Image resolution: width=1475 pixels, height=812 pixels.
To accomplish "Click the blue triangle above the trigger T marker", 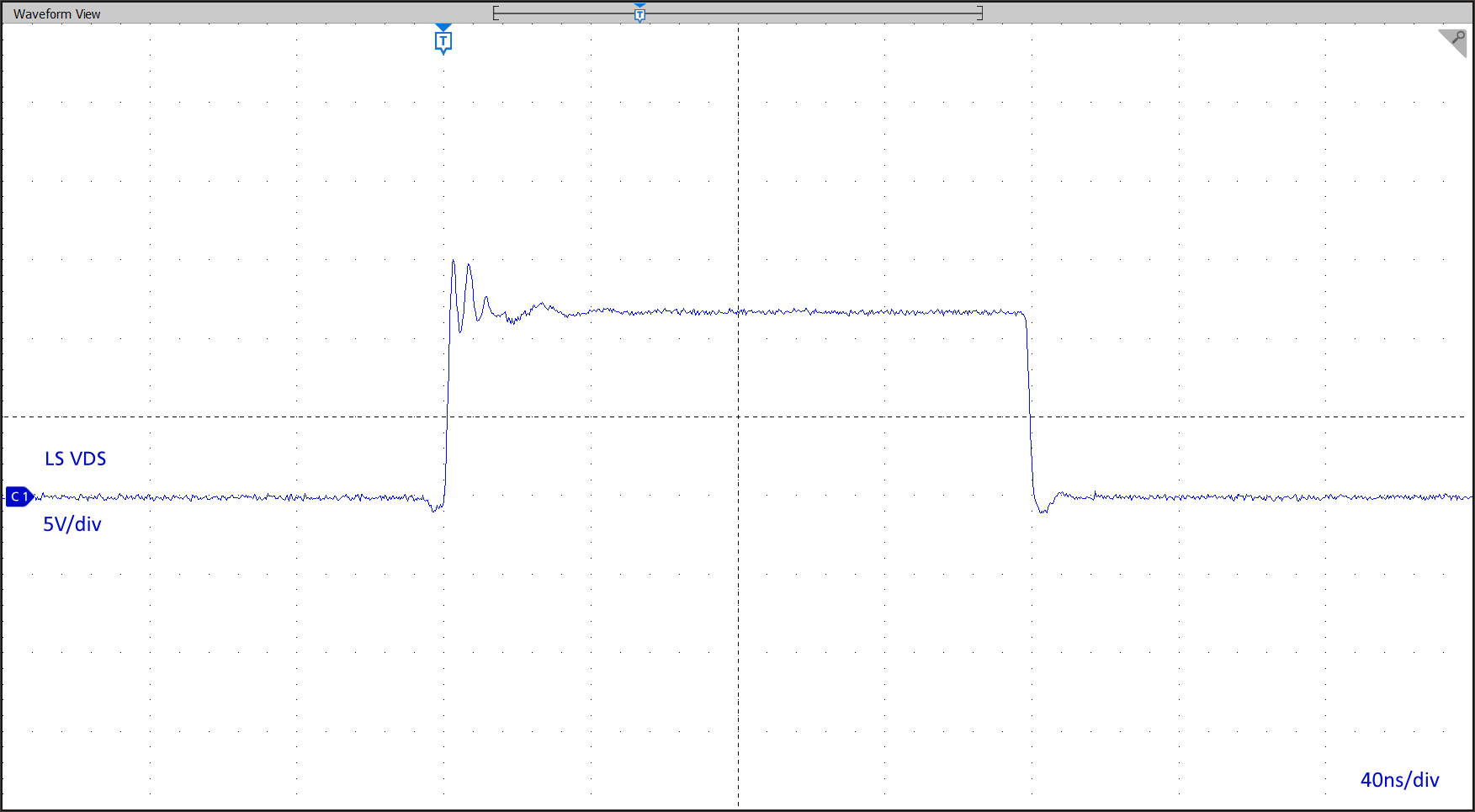I will click(x=443, y=28).
